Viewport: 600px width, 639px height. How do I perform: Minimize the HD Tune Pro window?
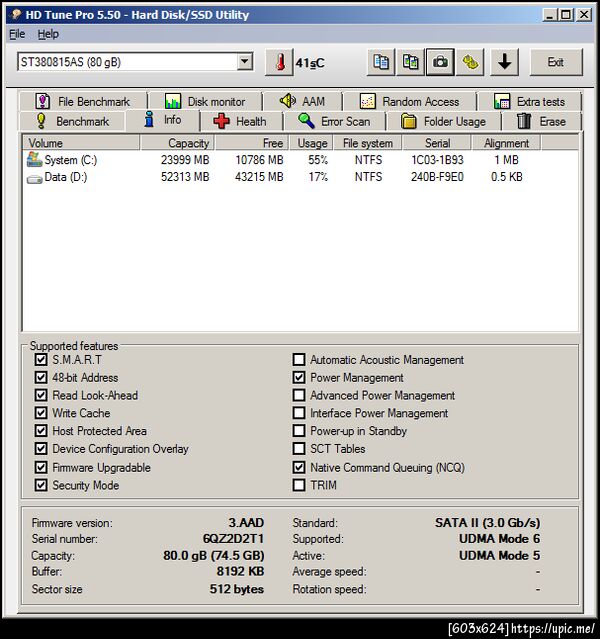coord(550,15)
